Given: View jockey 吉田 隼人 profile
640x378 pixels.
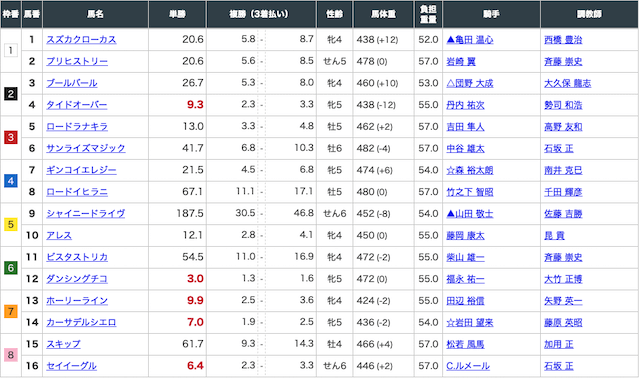Looking at the screenshot, I should coord(465,127).
